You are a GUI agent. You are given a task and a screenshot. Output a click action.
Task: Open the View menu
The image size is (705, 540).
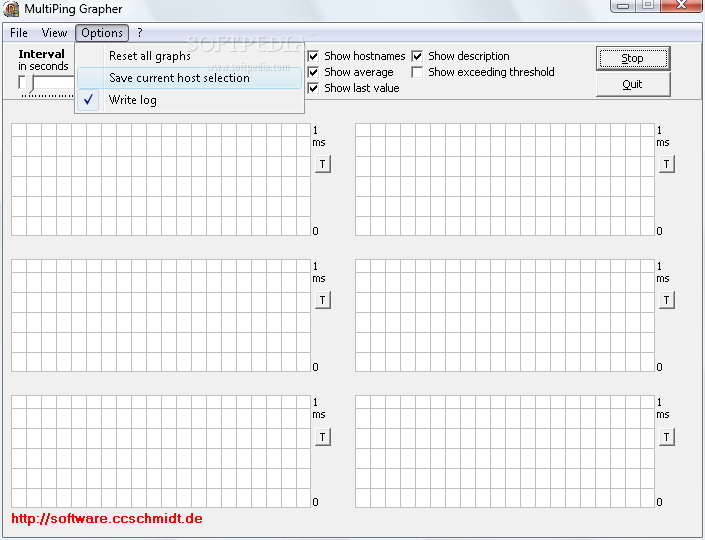pyautogui.click(x=54, y=33)
